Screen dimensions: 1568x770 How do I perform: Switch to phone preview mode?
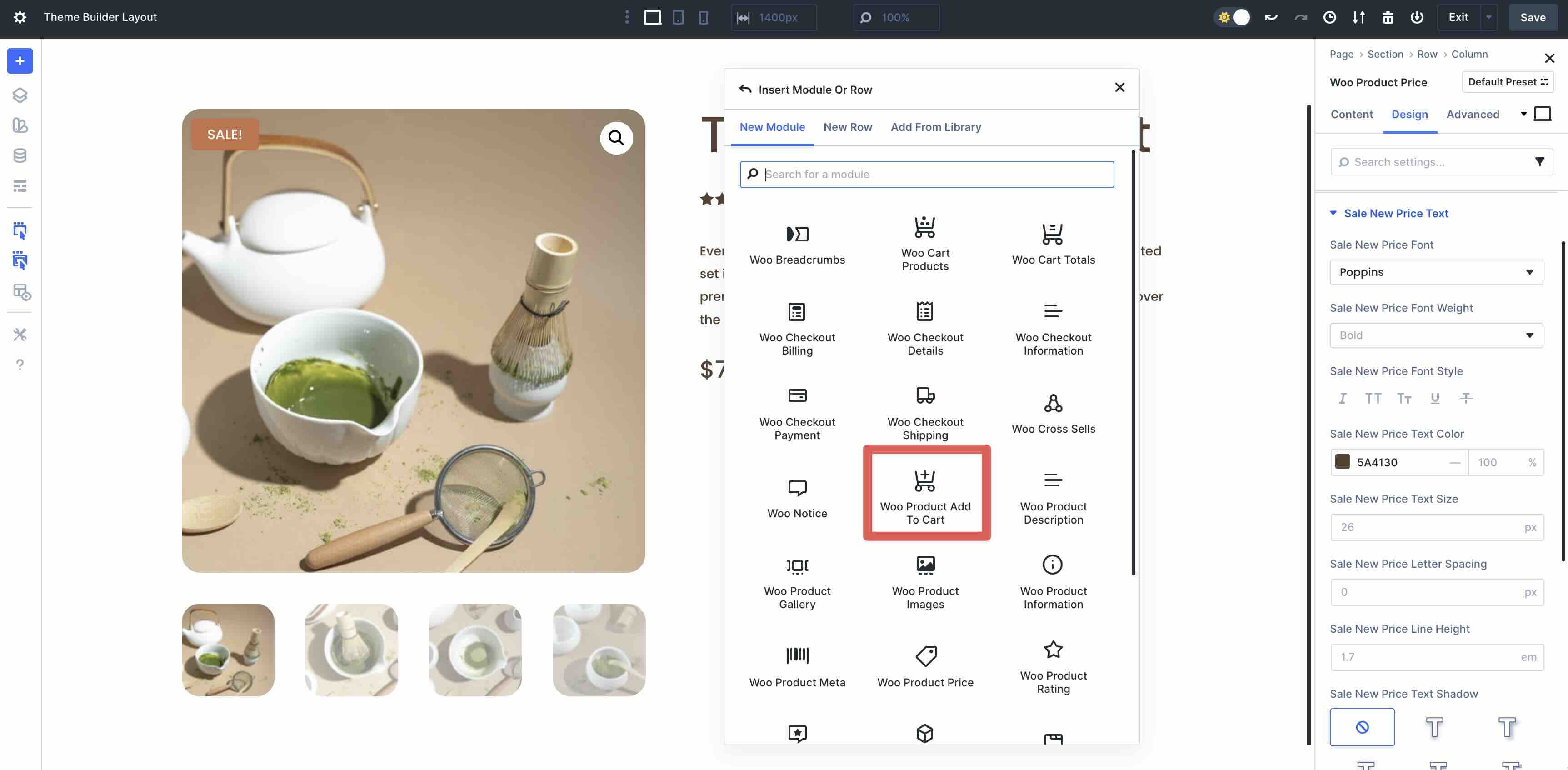point(704,17)
